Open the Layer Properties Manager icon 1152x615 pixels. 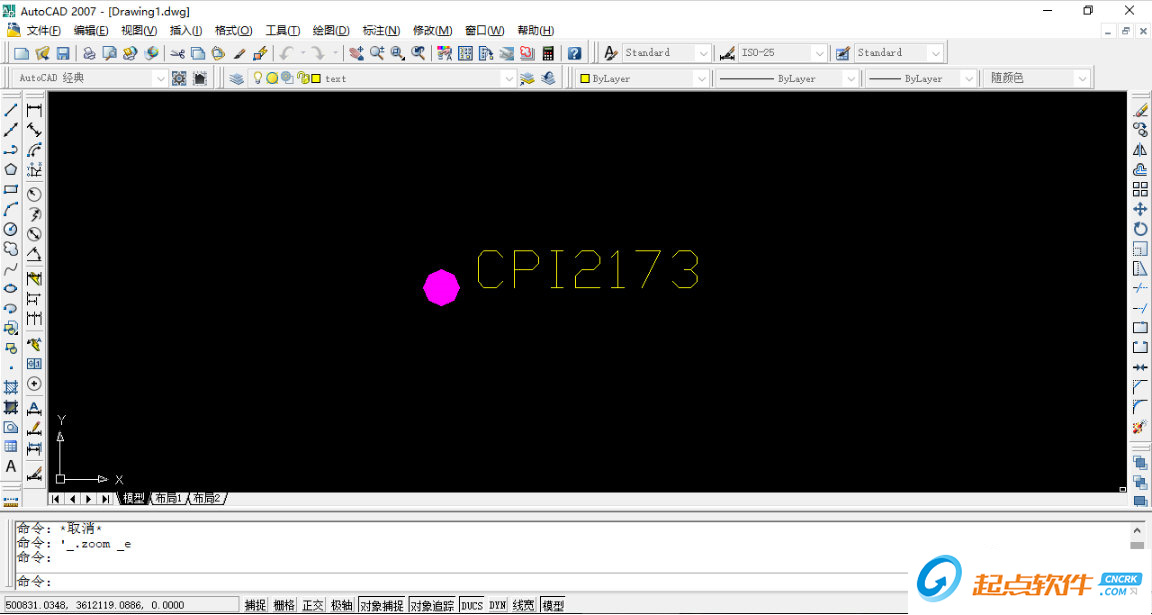[x=236, y=78]
